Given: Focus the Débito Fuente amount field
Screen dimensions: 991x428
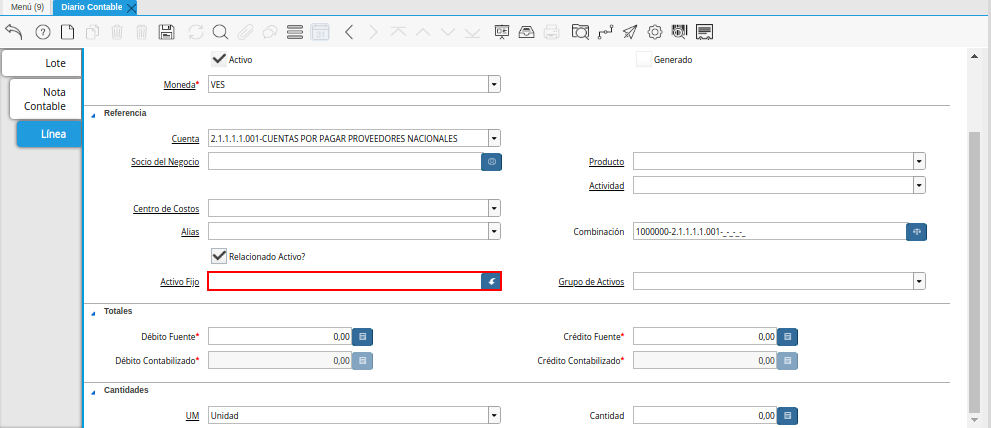Looking at the screenshot, I should 279,337.
